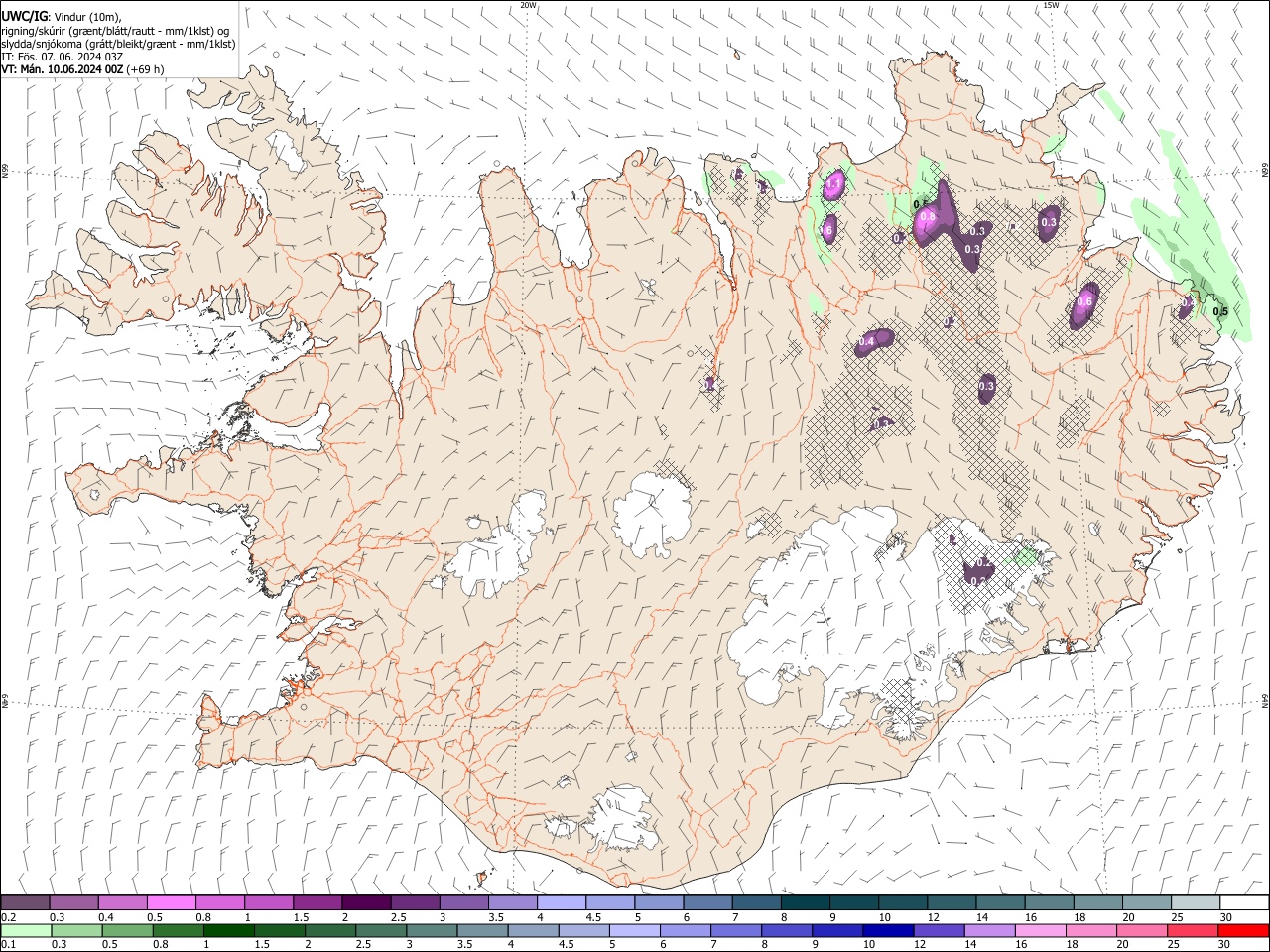Image resolution: width=1270 pixels, height=952 pixels.
Task: Pick violet lower swatch labelled 12
Action: [939, 930]
